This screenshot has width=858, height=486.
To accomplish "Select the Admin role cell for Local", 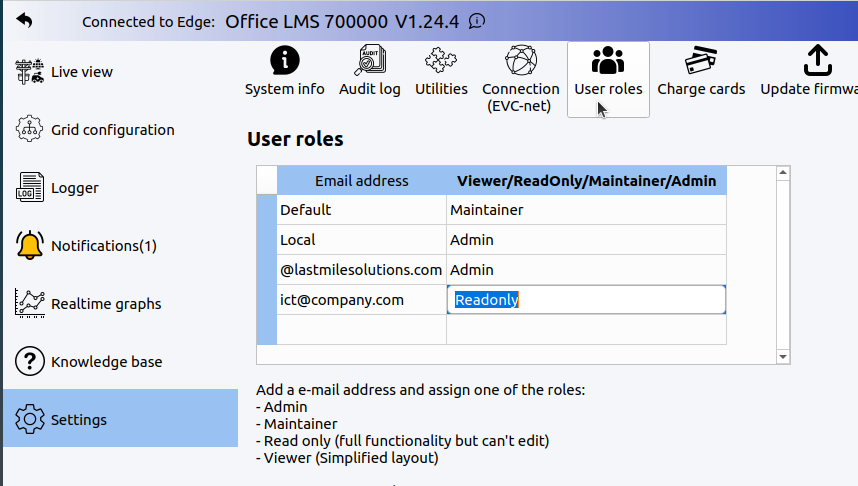I will [x=587, y=240].
